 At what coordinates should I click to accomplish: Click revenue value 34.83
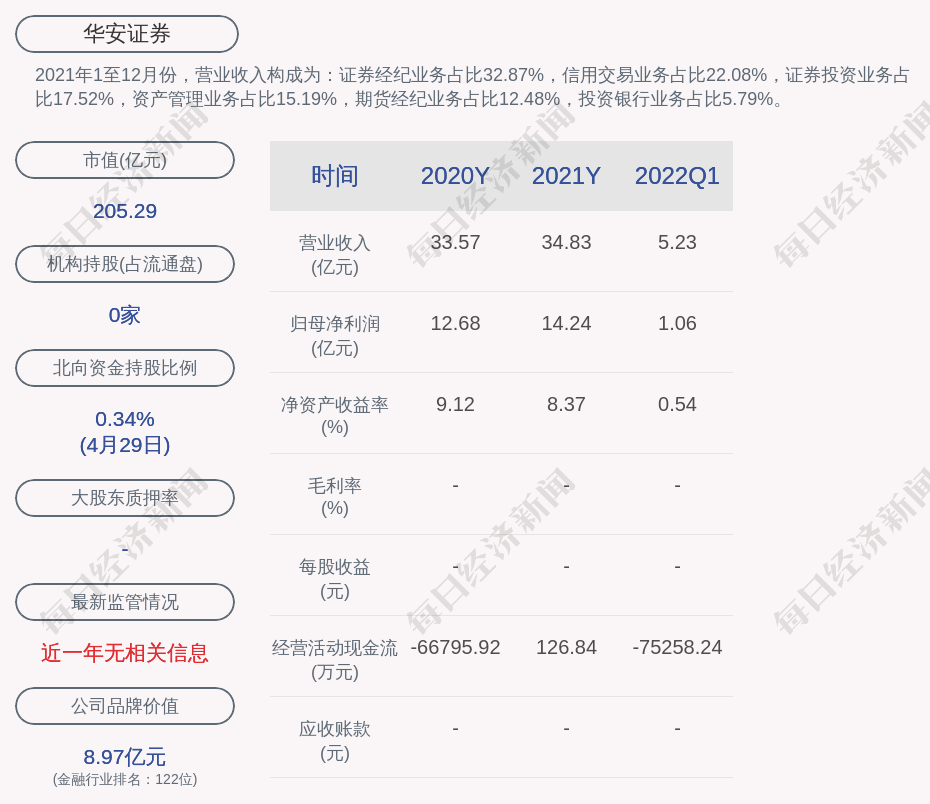pos(566,243)
